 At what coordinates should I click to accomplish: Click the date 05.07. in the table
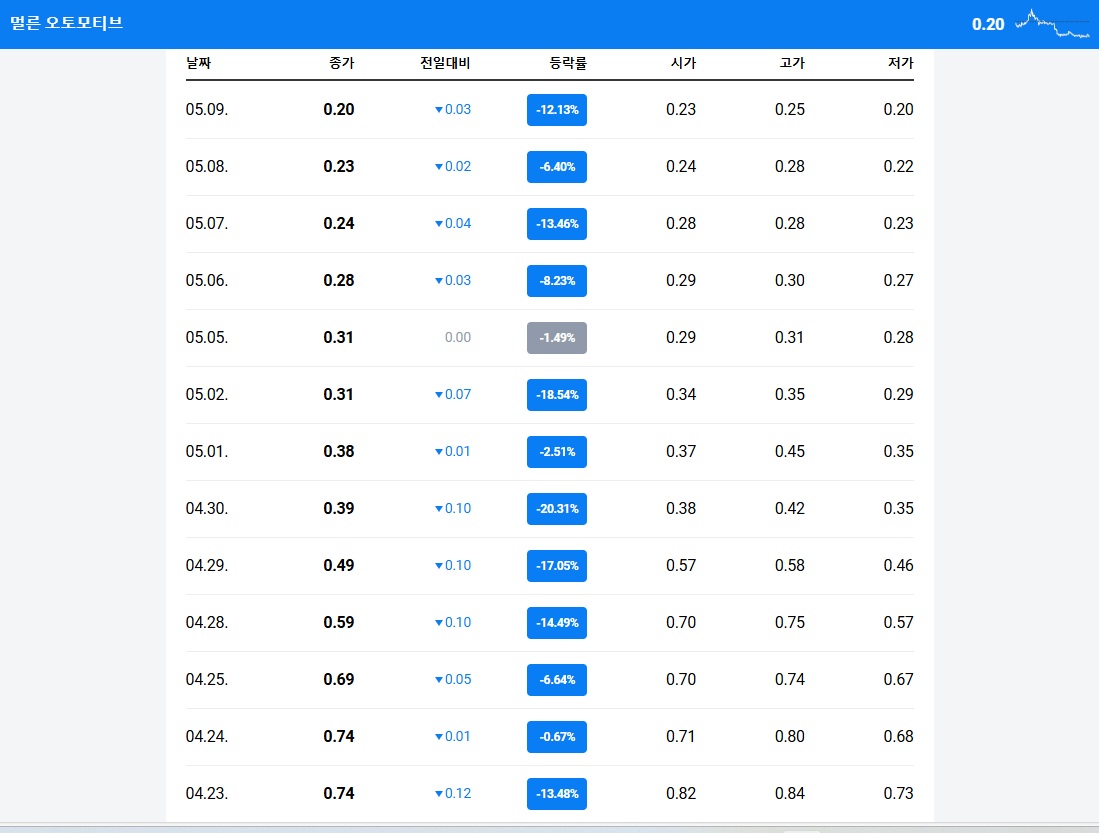207,223
